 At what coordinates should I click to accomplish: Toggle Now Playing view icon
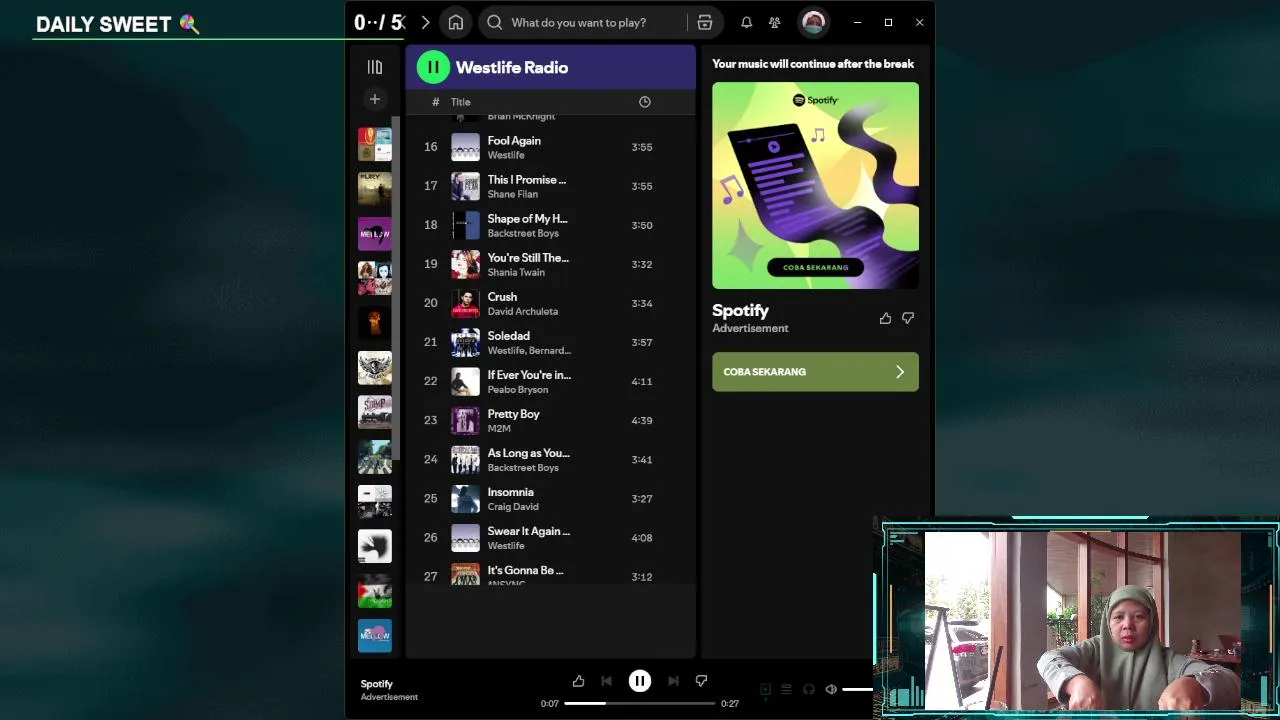pyautogui.click(x=765, y=689)
